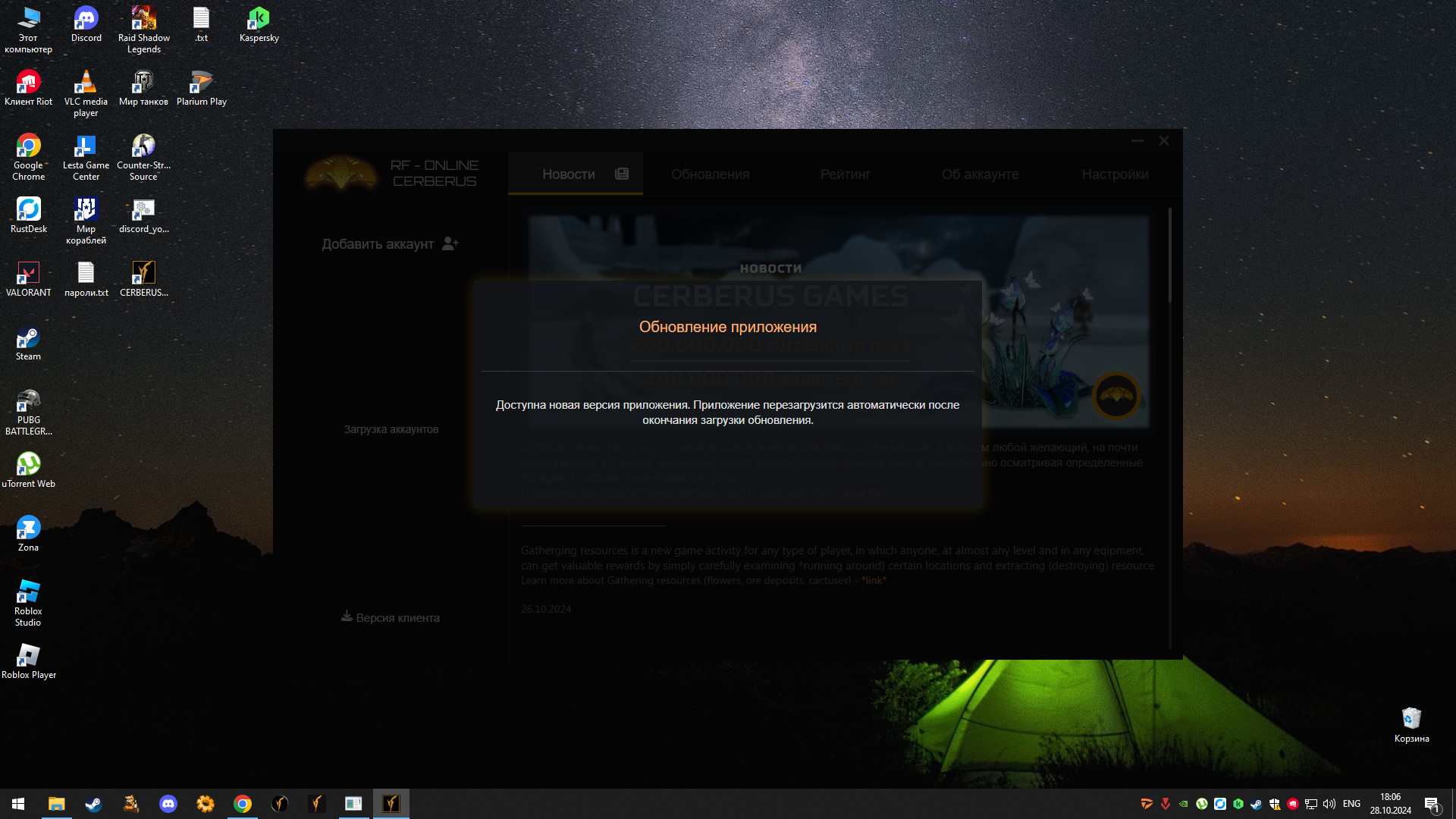Launch Lesta Game Center shortcut
The image size is (1456, 819).
click(x=86, y=158)
